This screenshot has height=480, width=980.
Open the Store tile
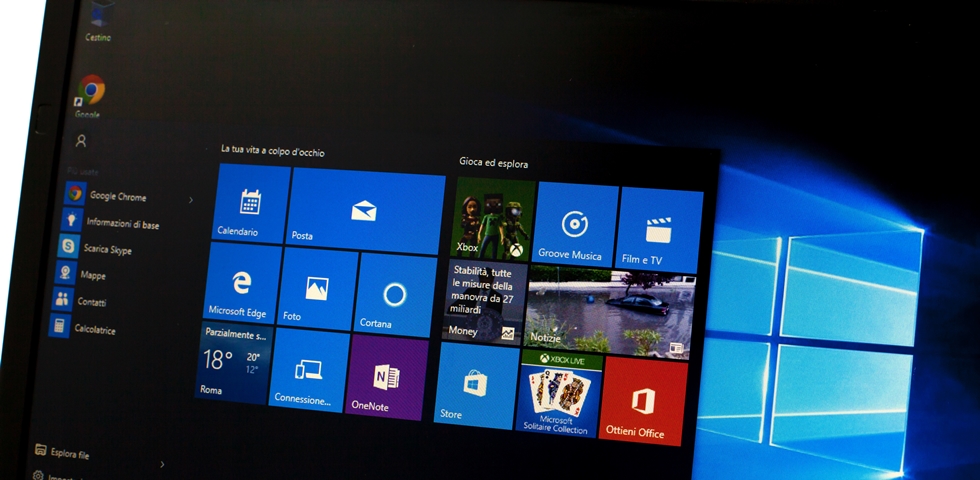[x=475, y=386]
